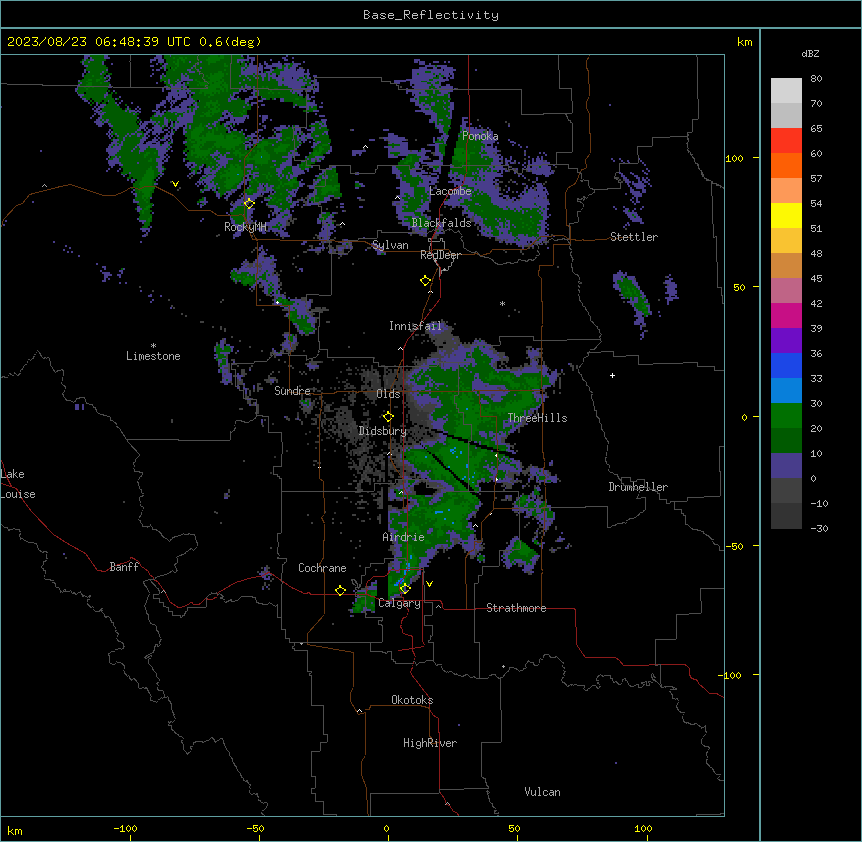The image size is (862, 842).
Task: Select the magenta 39-42 dBZ legend swatch
Action: click(x=786, y=315)
